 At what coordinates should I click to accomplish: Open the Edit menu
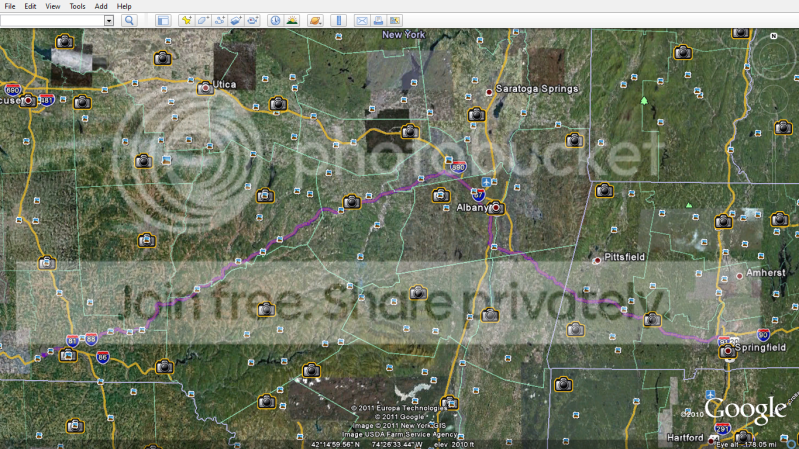(30, 6)
